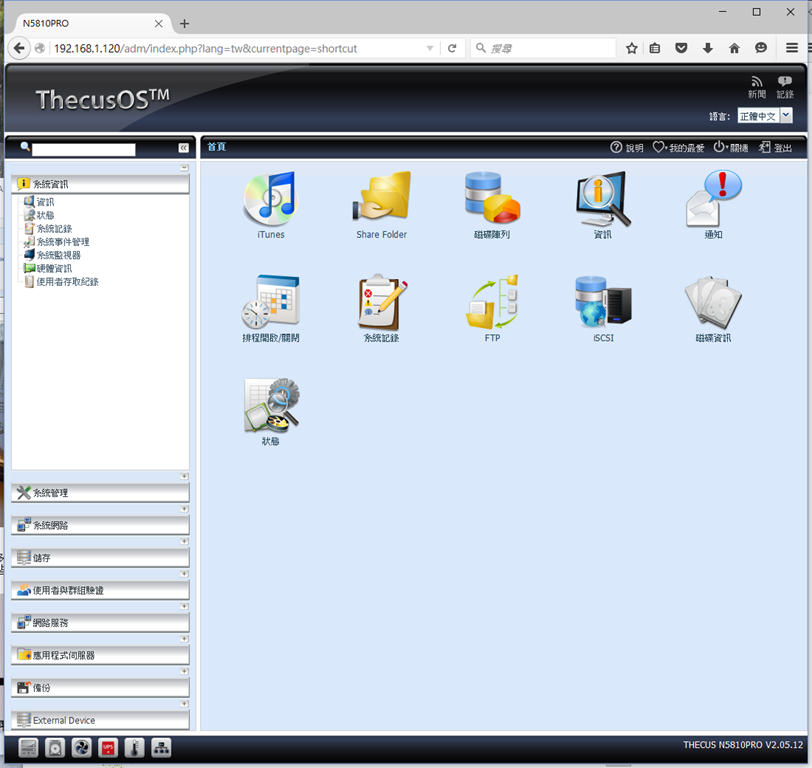Reload the page with the refresh button
Screen dimensions: 812x768
point(452,48)
